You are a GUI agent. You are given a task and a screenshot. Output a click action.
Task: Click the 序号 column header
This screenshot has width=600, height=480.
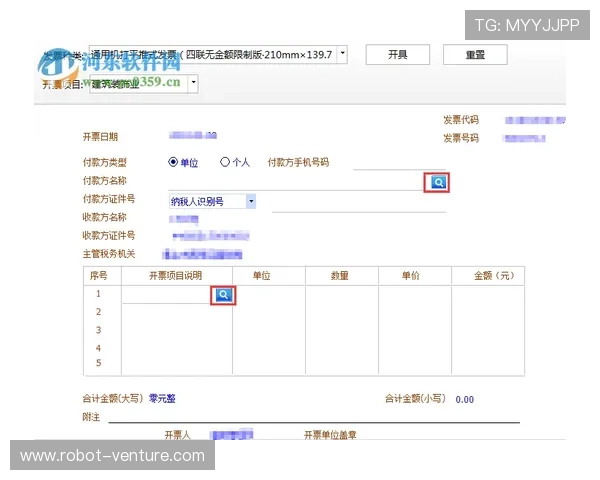[99, 276]
